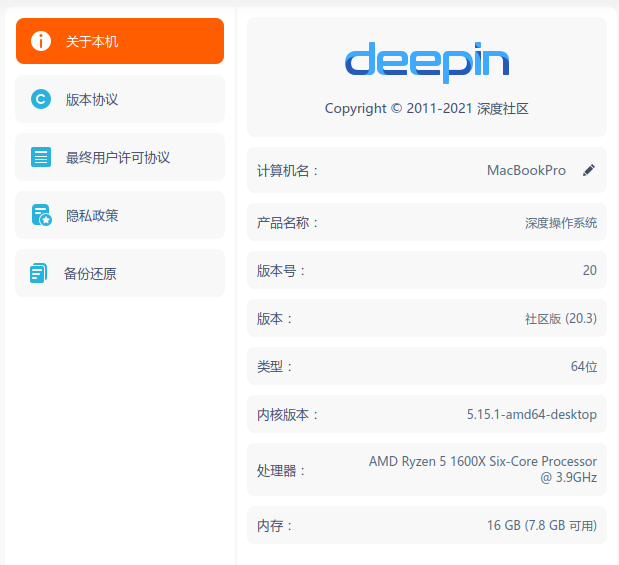619x565 pixels.
Task: Click the 内存 label
Action: 274,526
